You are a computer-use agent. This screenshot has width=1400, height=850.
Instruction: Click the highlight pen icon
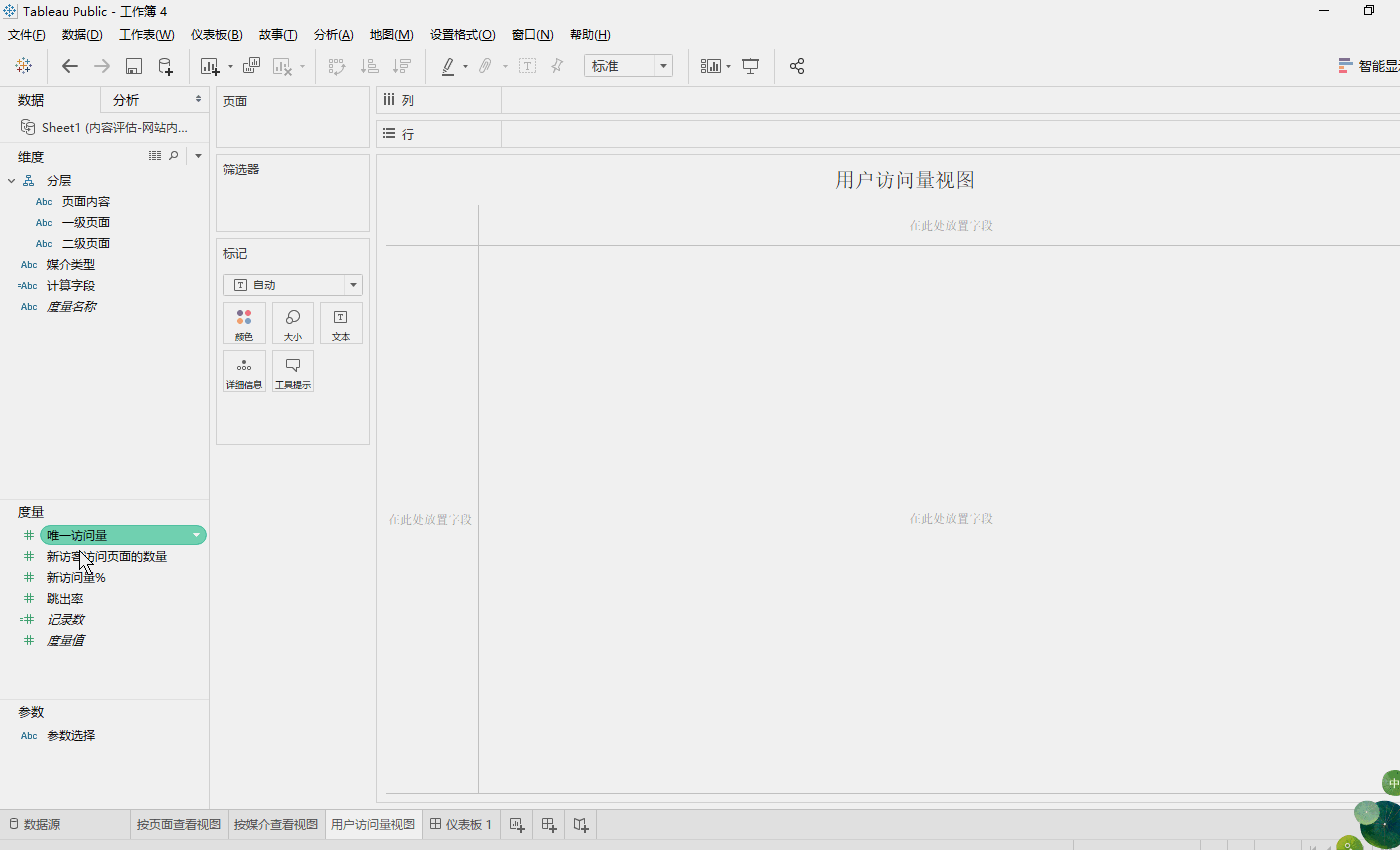[448, 66]
